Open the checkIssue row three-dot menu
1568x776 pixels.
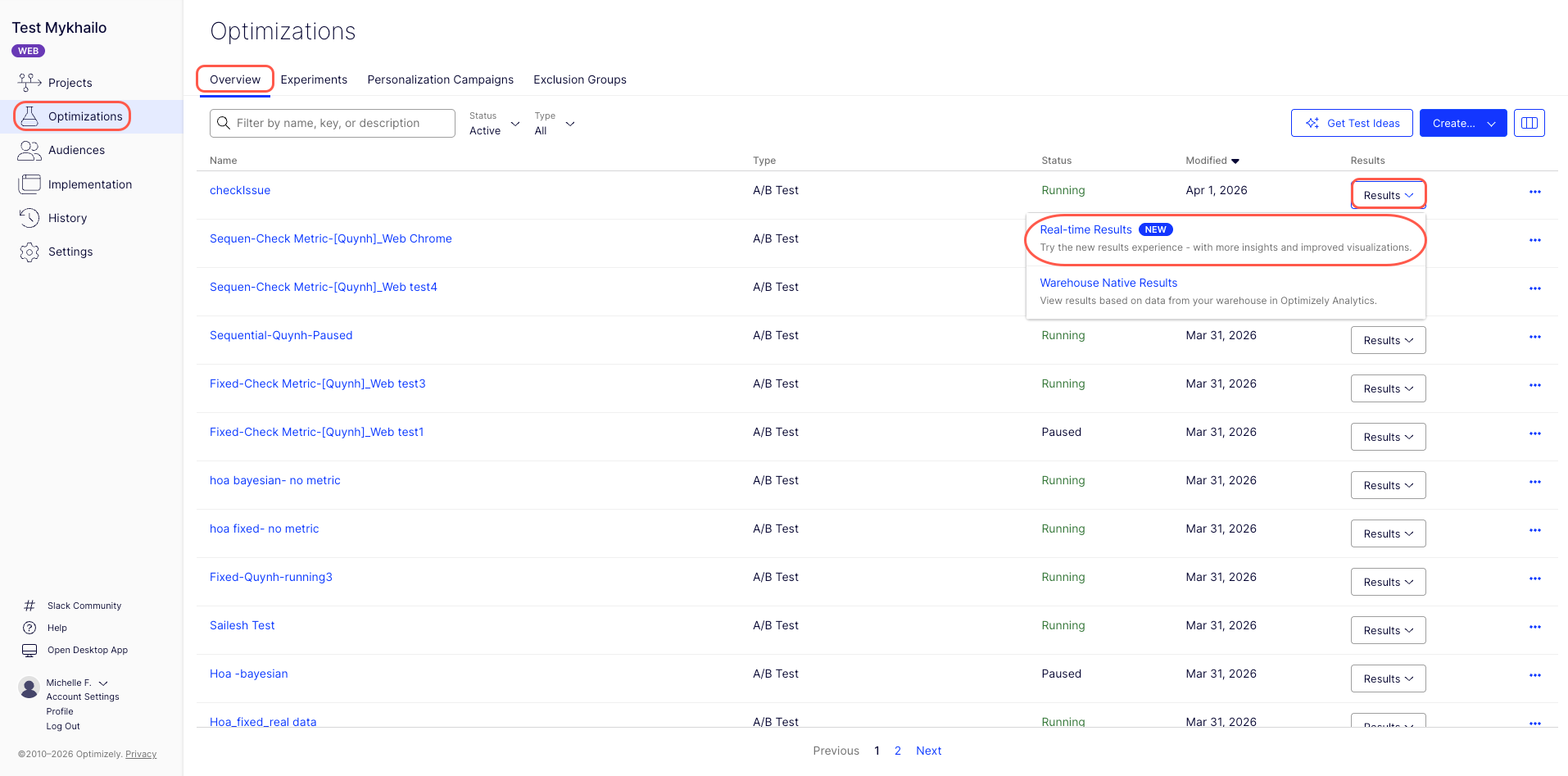tap(1534, 192)
